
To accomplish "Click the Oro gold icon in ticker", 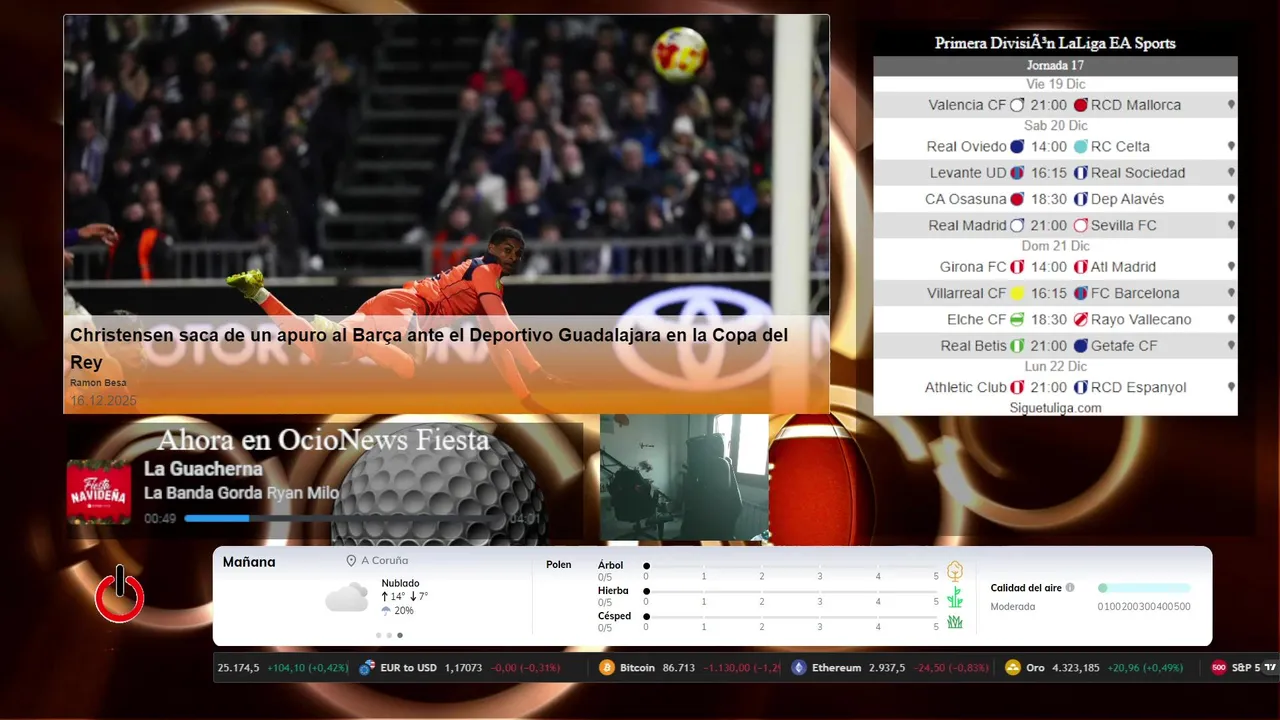I will [1012, 668].
